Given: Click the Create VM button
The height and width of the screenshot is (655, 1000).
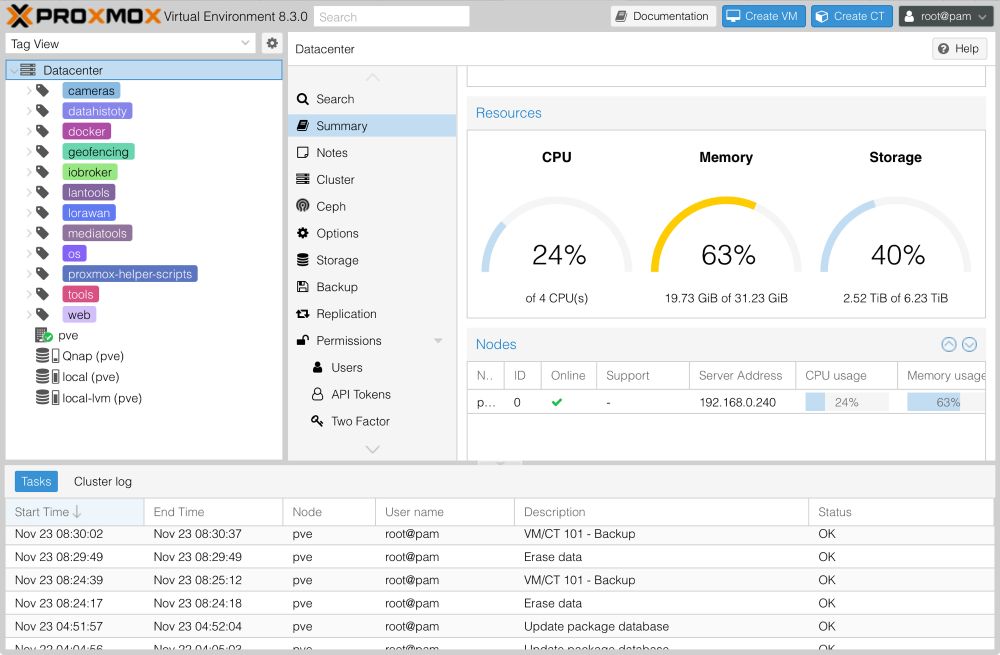Looking at the screenshot, I should pyautogui.click(x=763, y=16).
